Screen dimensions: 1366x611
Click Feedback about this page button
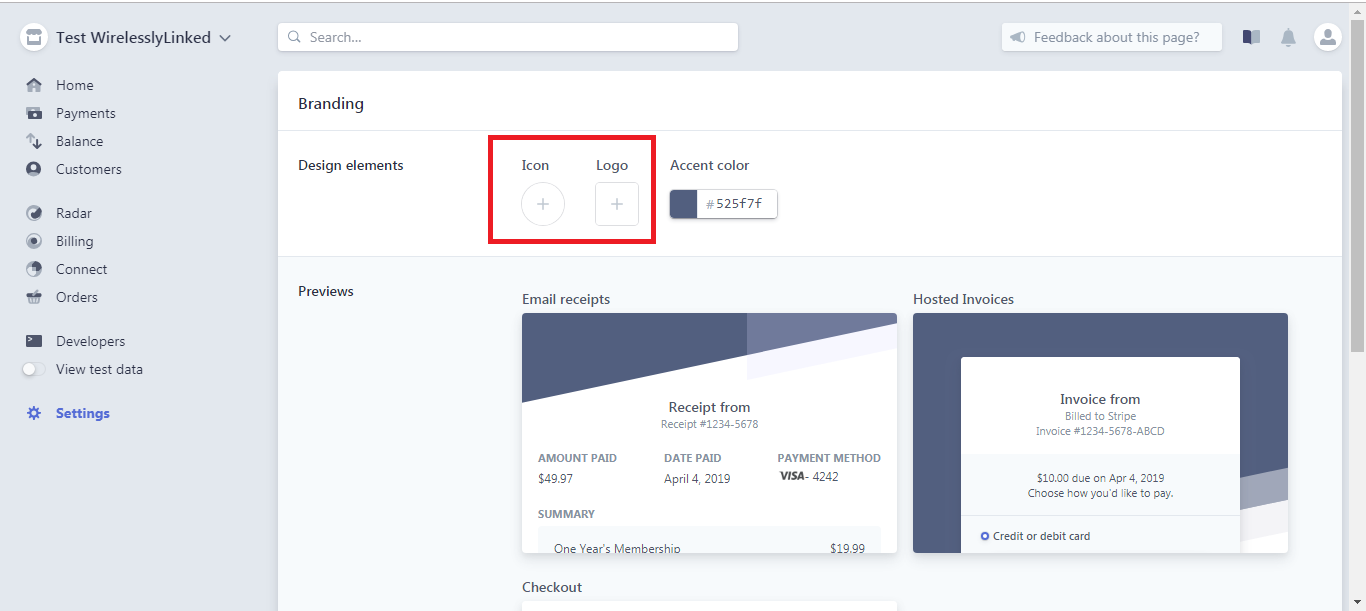pyautogui.click(x=1111, y=37)
